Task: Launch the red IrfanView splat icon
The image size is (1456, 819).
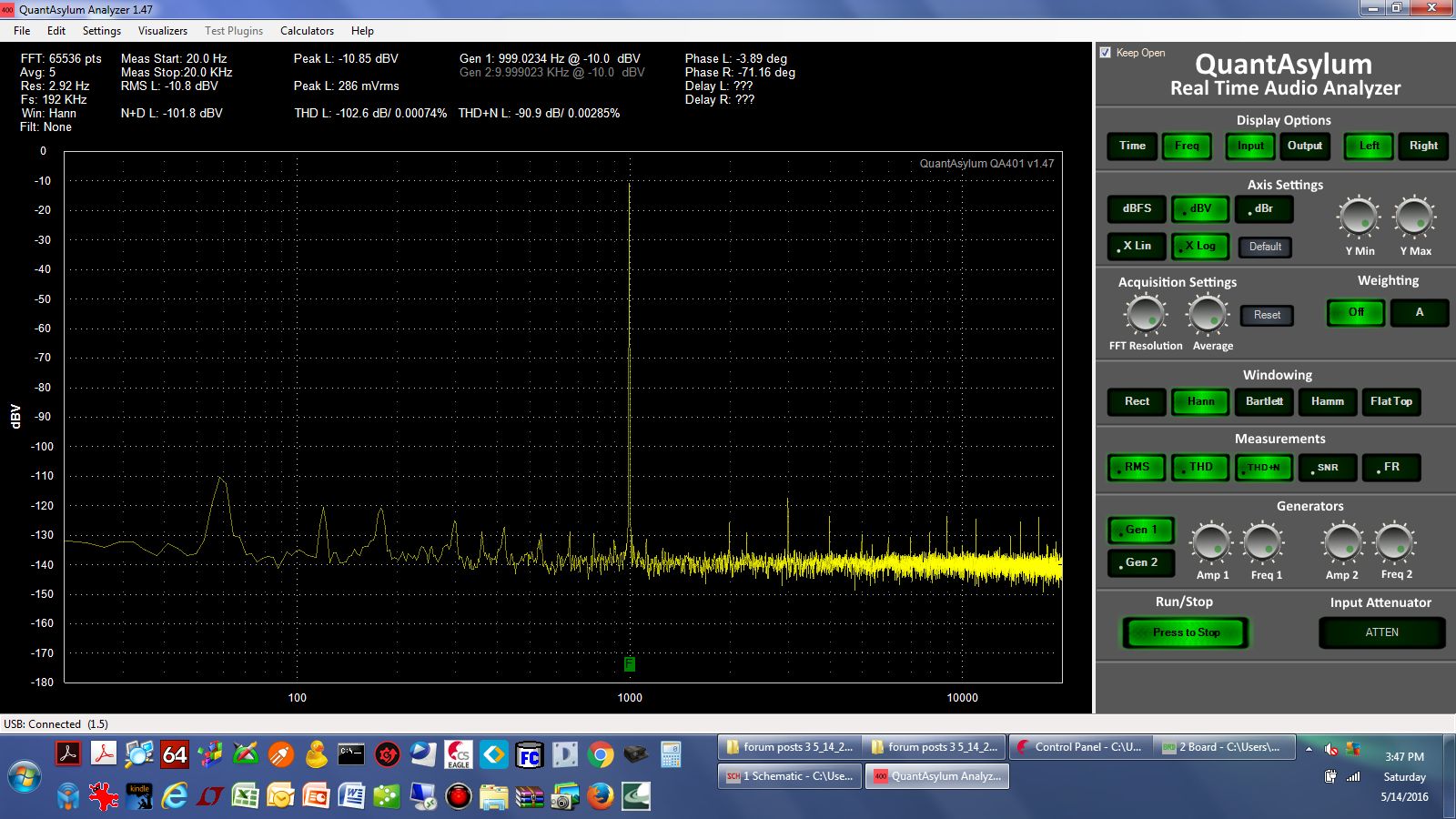Action: pyautogui.click(x=104, y=797)
